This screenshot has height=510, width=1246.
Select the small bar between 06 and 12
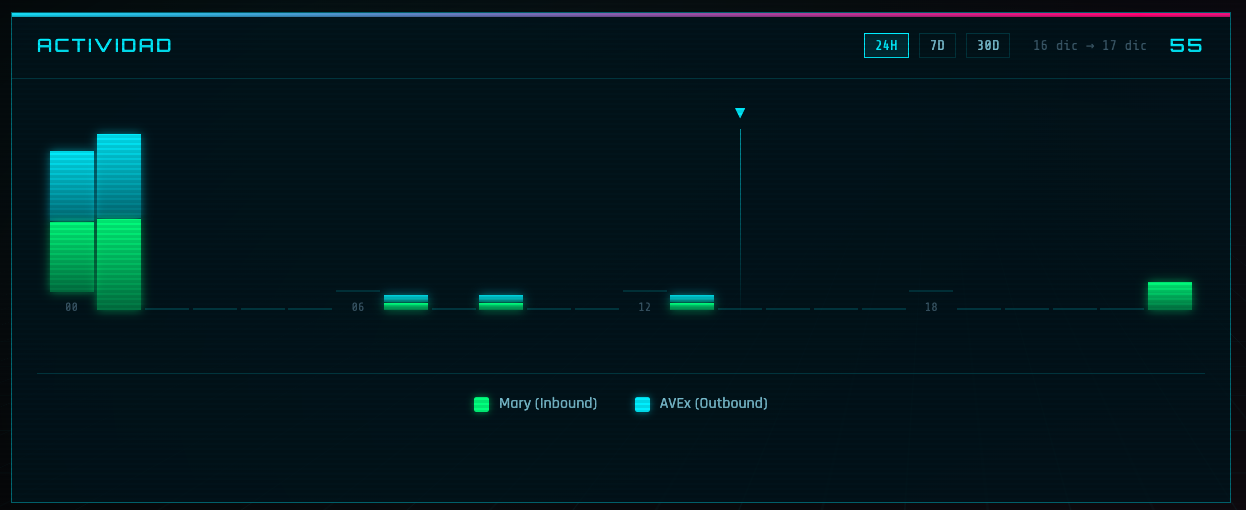tap(501, 302)
